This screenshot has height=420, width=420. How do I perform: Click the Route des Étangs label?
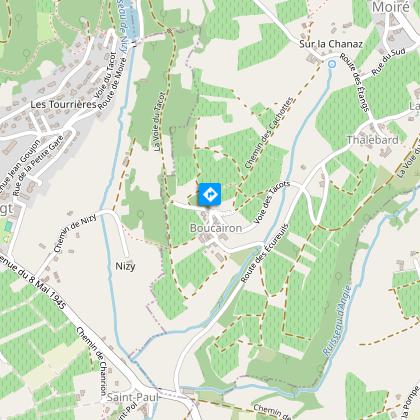coord(355,82)
